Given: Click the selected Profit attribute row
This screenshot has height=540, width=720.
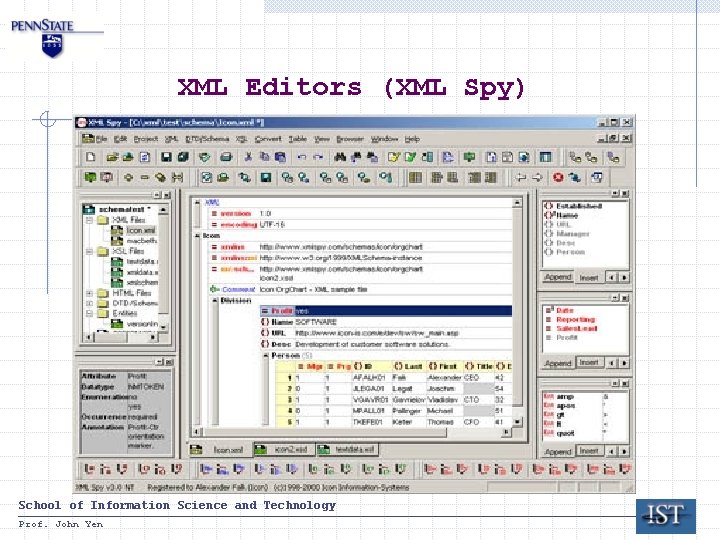Looking at the screenshot, I should pos(386,311).
